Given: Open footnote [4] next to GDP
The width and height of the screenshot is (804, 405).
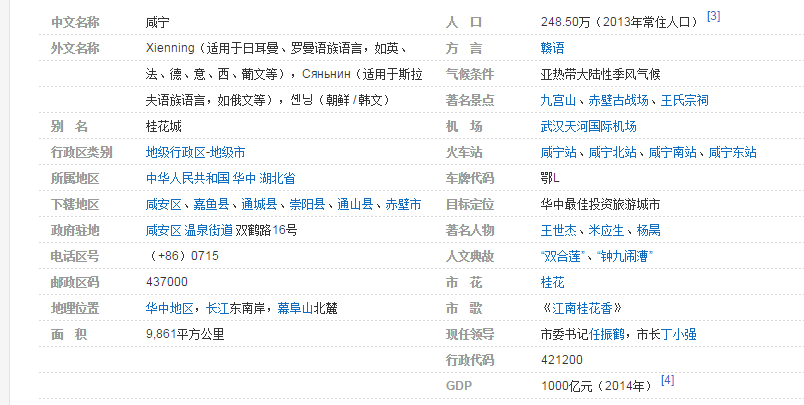Looking at the screenshot, I should click(x=667, y=380).
